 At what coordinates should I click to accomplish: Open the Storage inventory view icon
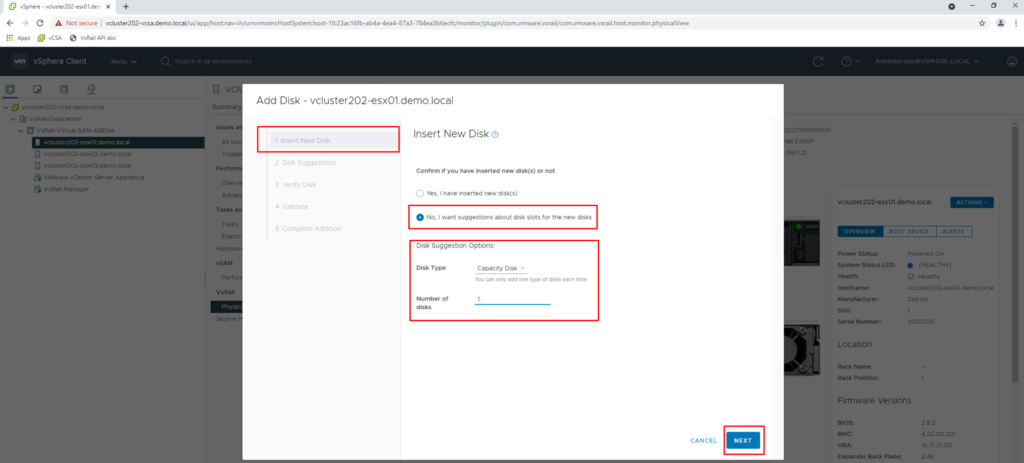pyautogui.click(x=64, y=89)
